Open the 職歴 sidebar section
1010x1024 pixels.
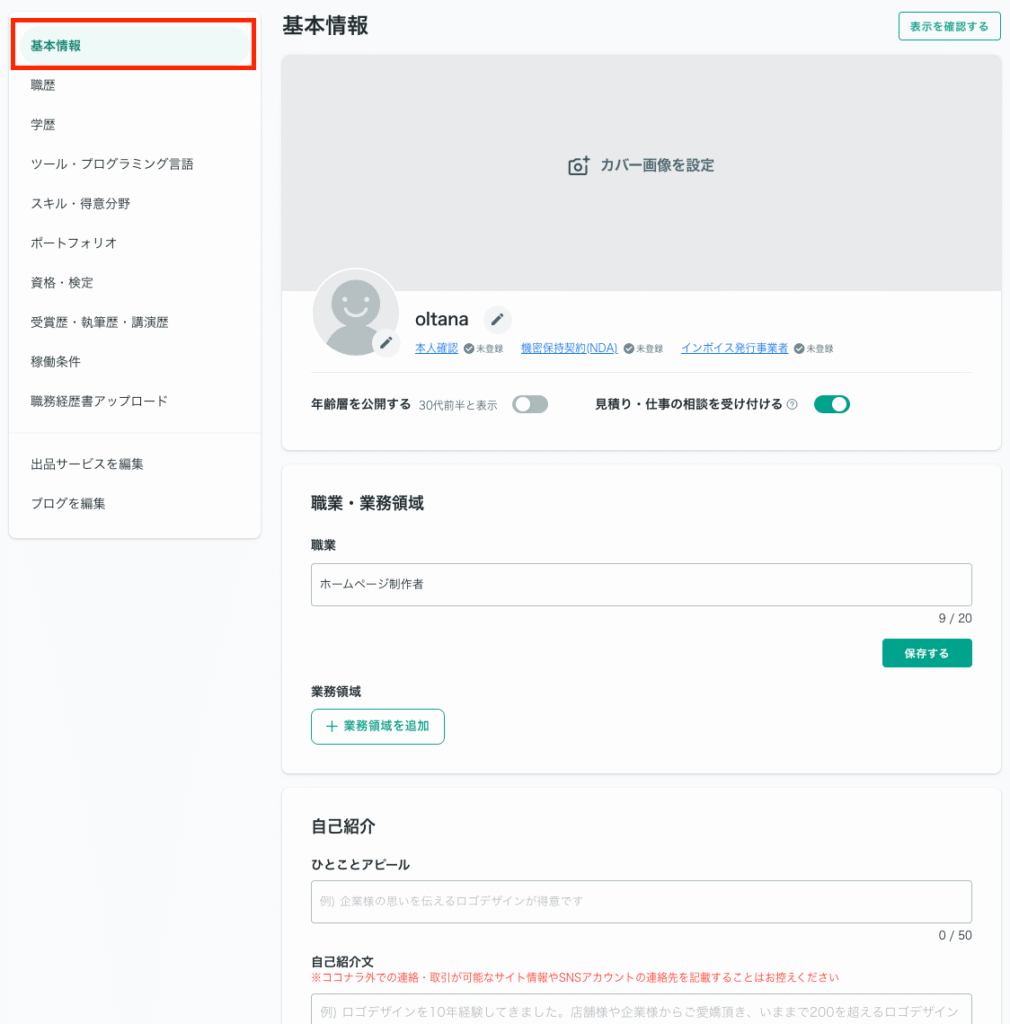[x=43, y=86]
